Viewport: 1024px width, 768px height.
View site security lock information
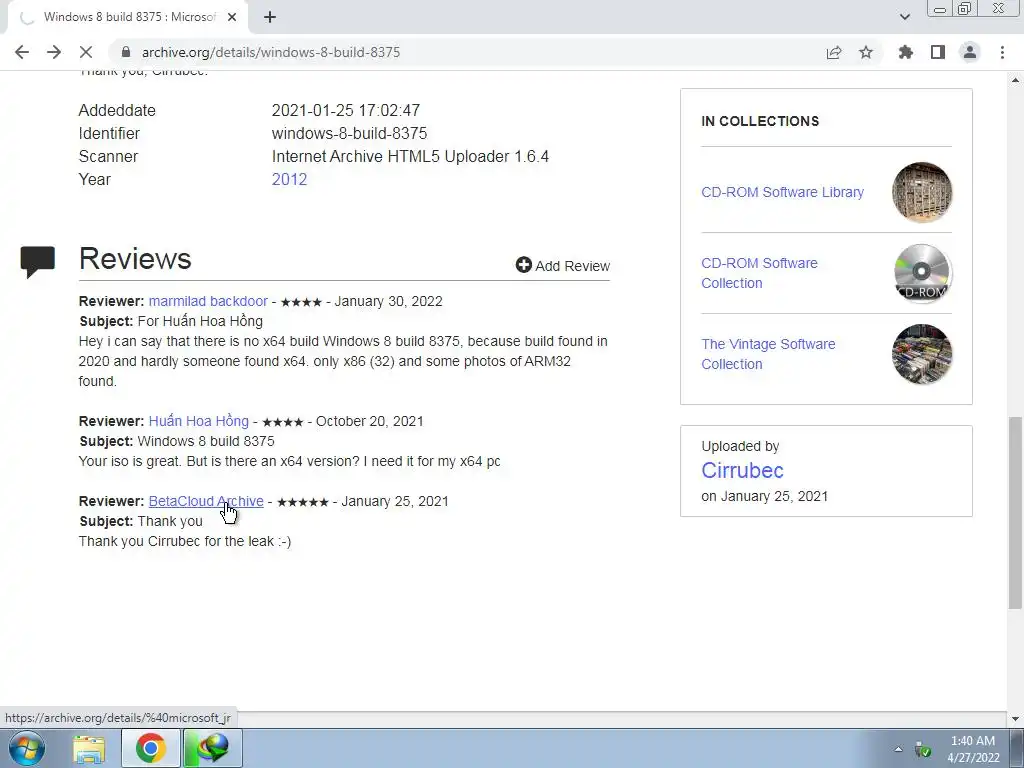coord(126,52)
